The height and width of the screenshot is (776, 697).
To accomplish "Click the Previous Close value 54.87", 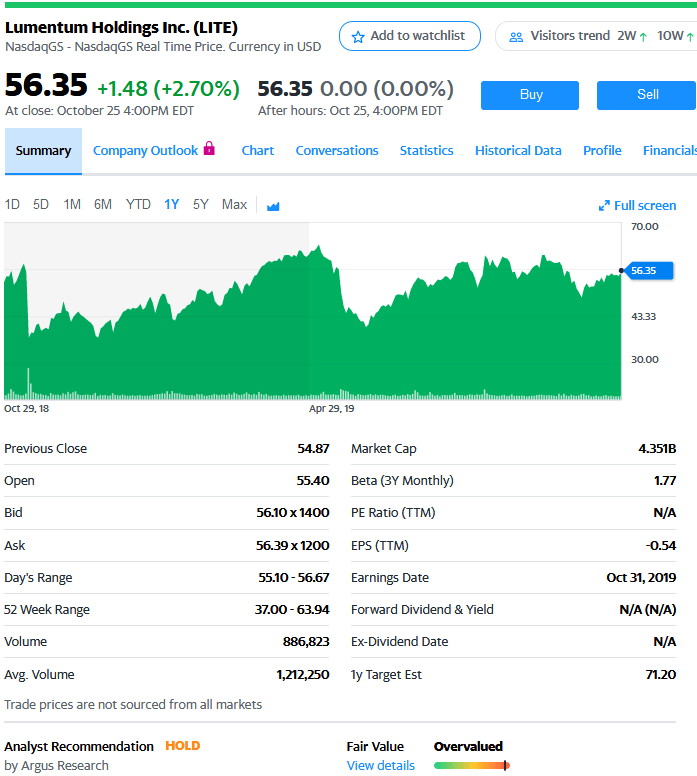I will 313,448.
